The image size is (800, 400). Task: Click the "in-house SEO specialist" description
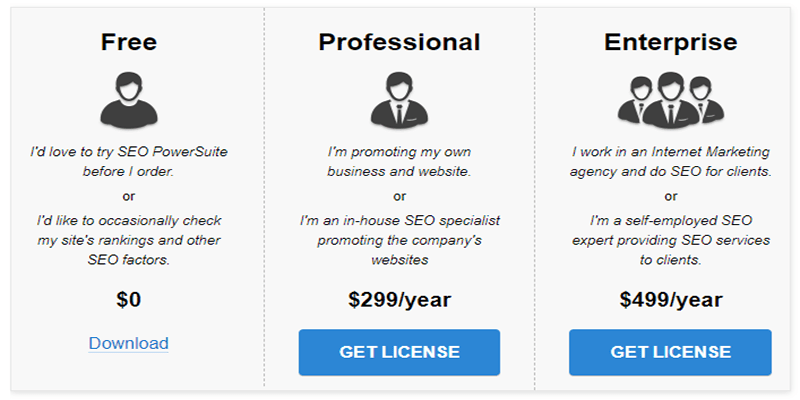pyautogui.click(x=399, y=240)
